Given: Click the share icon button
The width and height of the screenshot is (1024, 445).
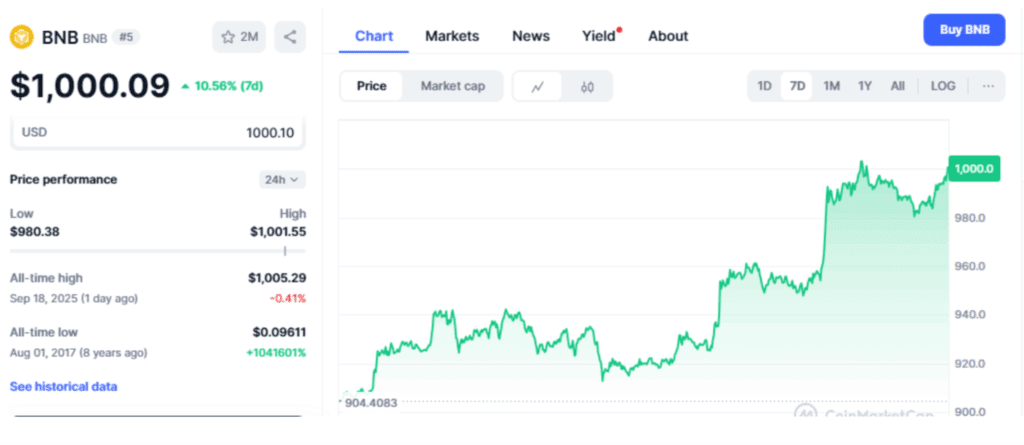Looking at the screenshot, I should pos(290,37).
